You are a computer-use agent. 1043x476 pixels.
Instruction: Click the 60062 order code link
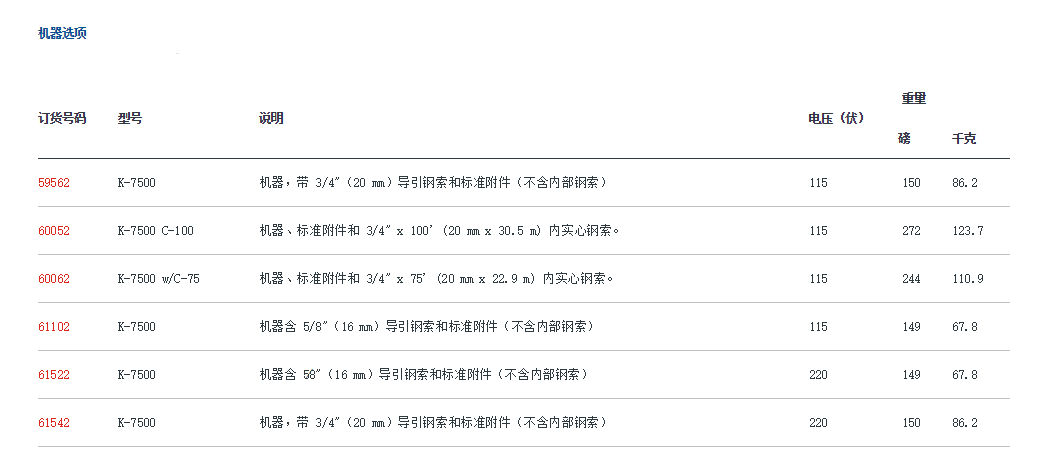(x=54, y=279)
